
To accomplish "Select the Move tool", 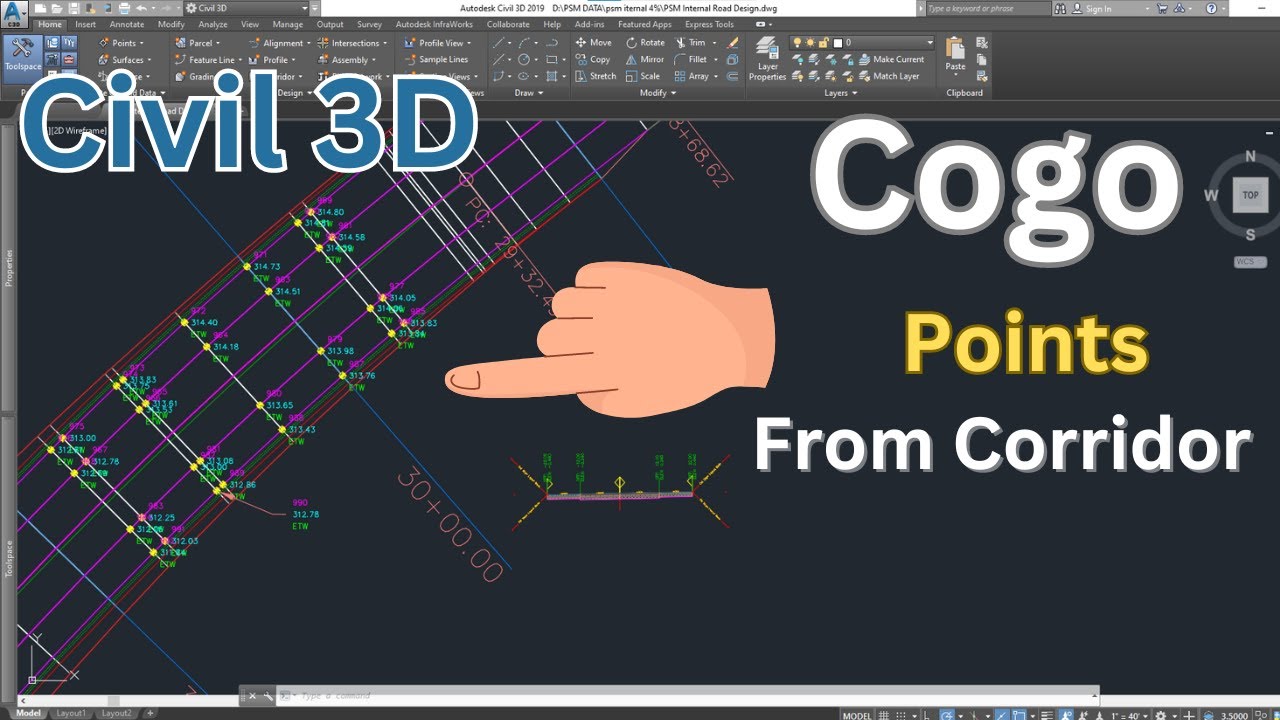I will [593, 43].
